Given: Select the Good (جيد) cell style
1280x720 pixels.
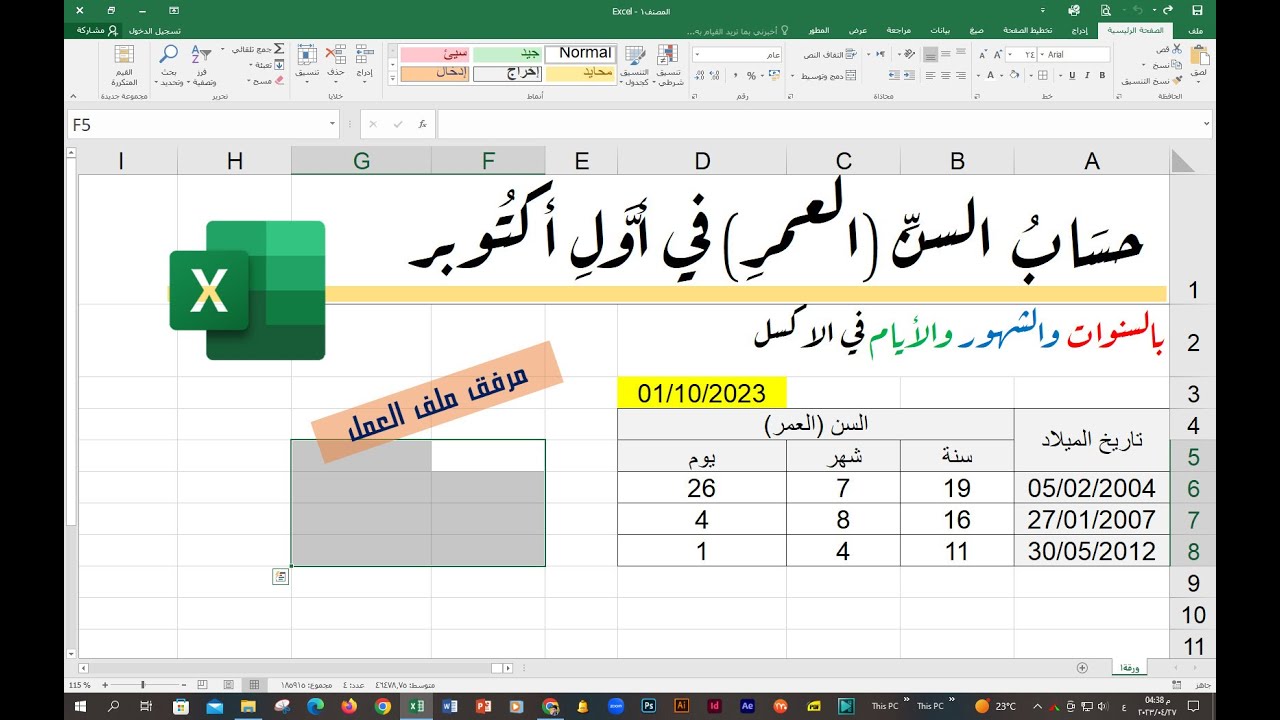Looking at the screenshot, I should coord(507,54).
